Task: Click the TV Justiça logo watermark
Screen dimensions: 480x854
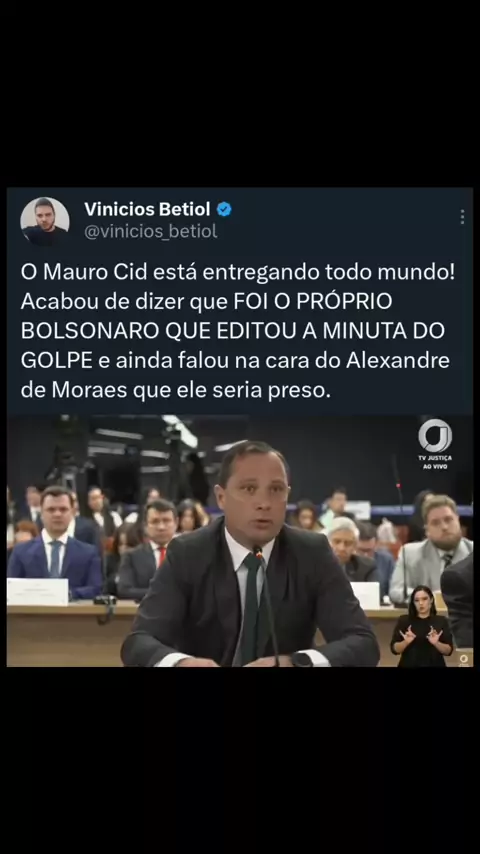Action: click(x=435, y=435)
